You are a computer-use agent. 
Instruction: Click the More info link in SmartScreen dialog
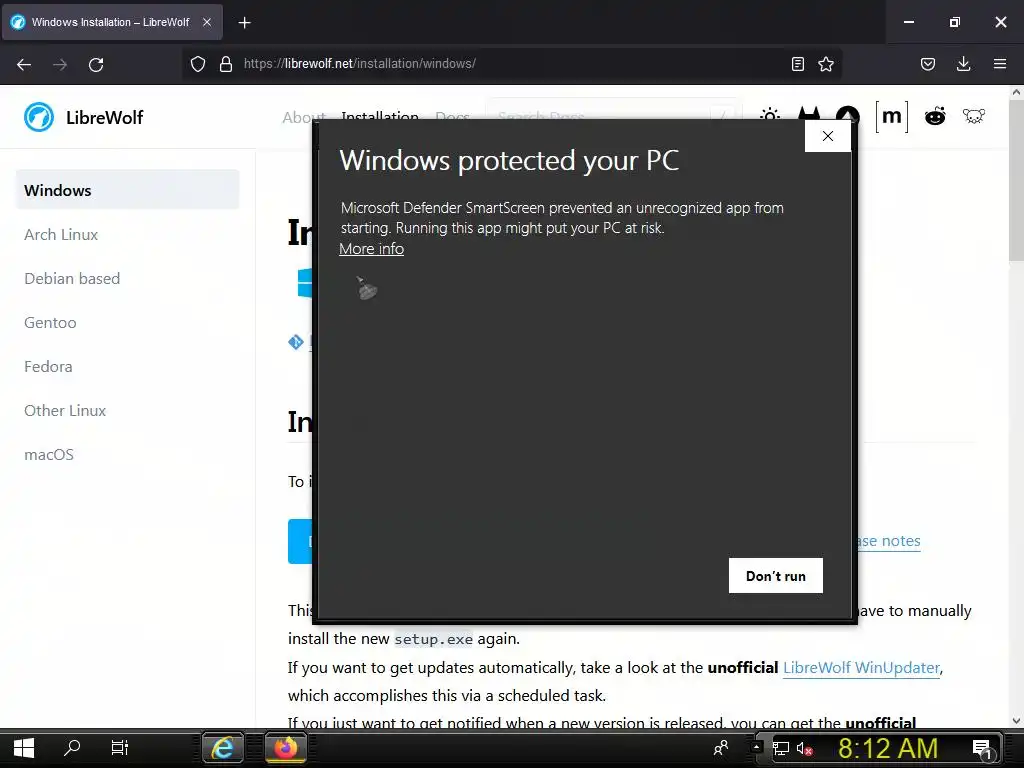[372, 249]
